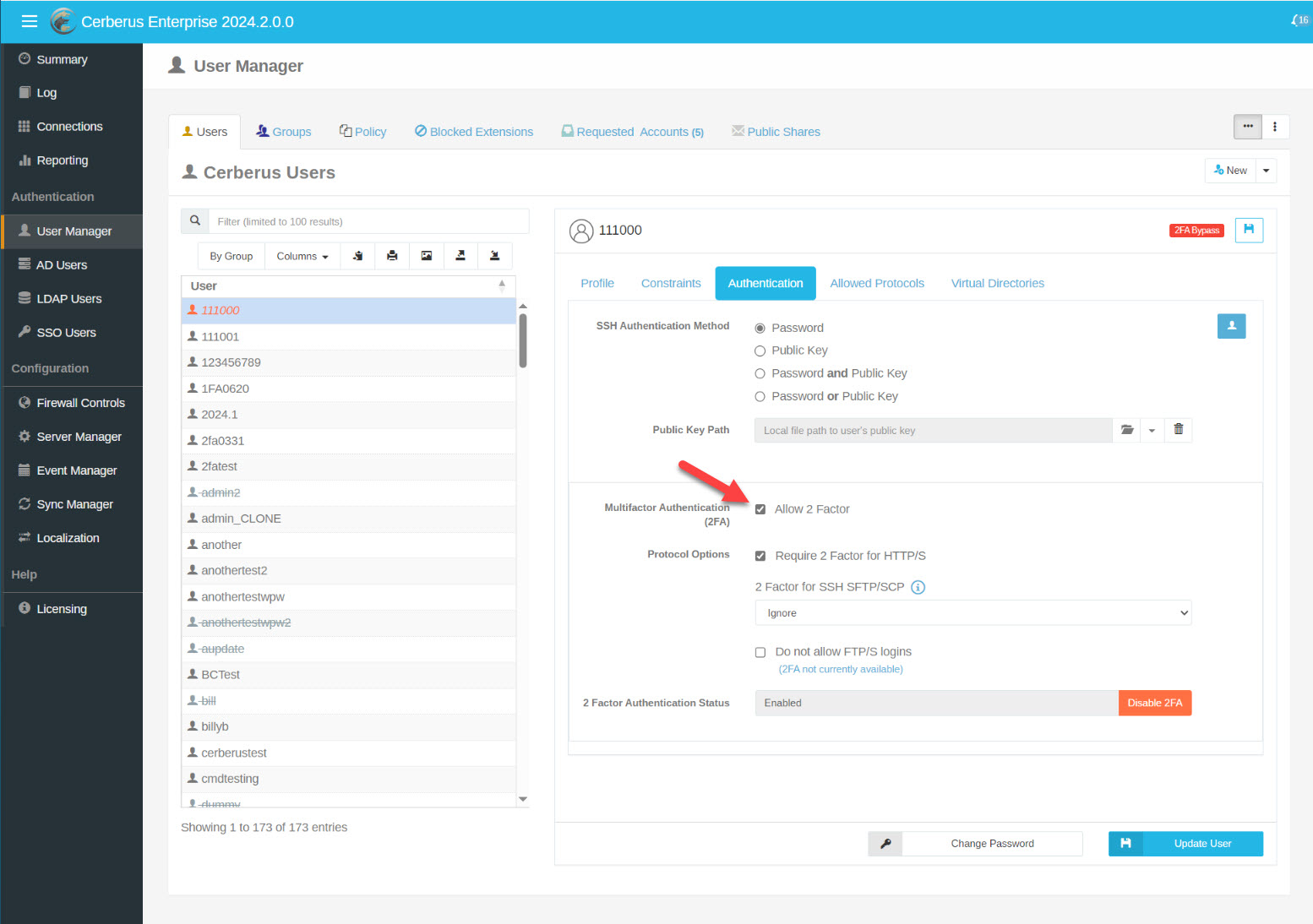Open the Columns dropdown

coord(302,256)
